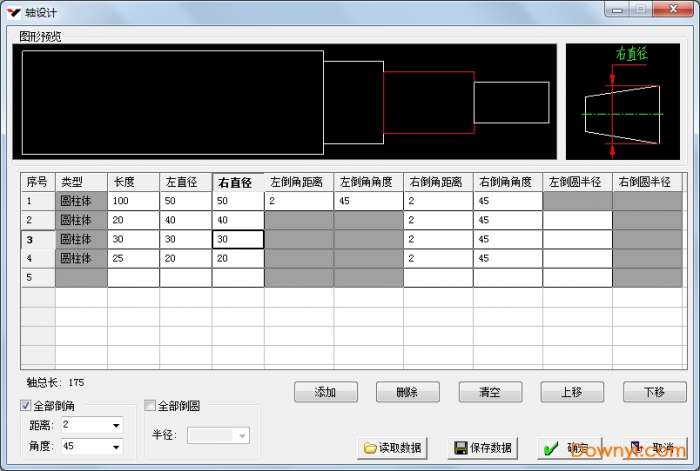Select the 右直径 column header
Image resolution: width=700 pixels, height=471 pixels.
238,182
